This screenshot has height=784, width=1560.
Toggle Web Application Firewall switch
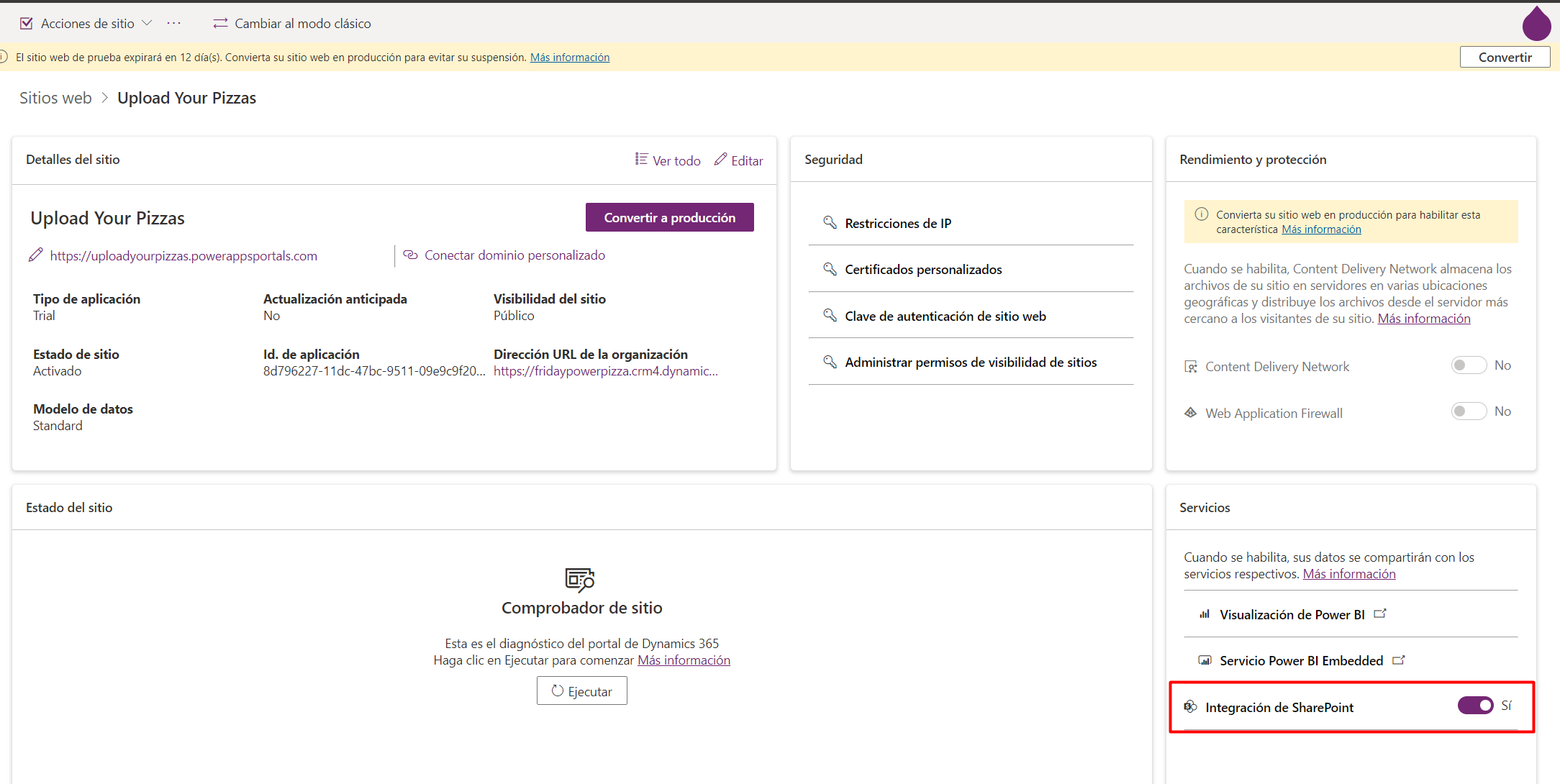(1469, 411)
